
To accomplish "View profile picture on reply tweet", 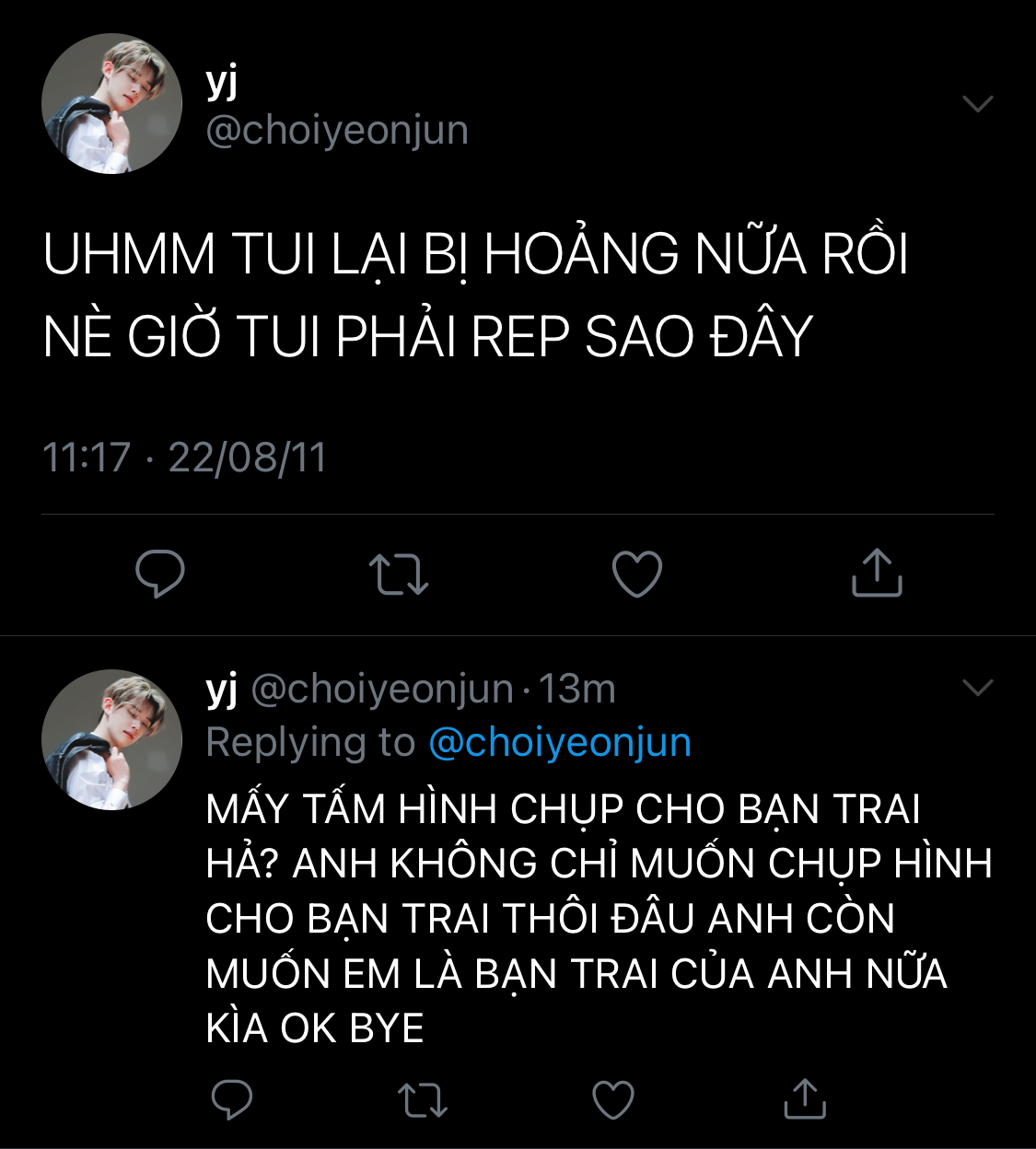I will (x=112, y=740).
